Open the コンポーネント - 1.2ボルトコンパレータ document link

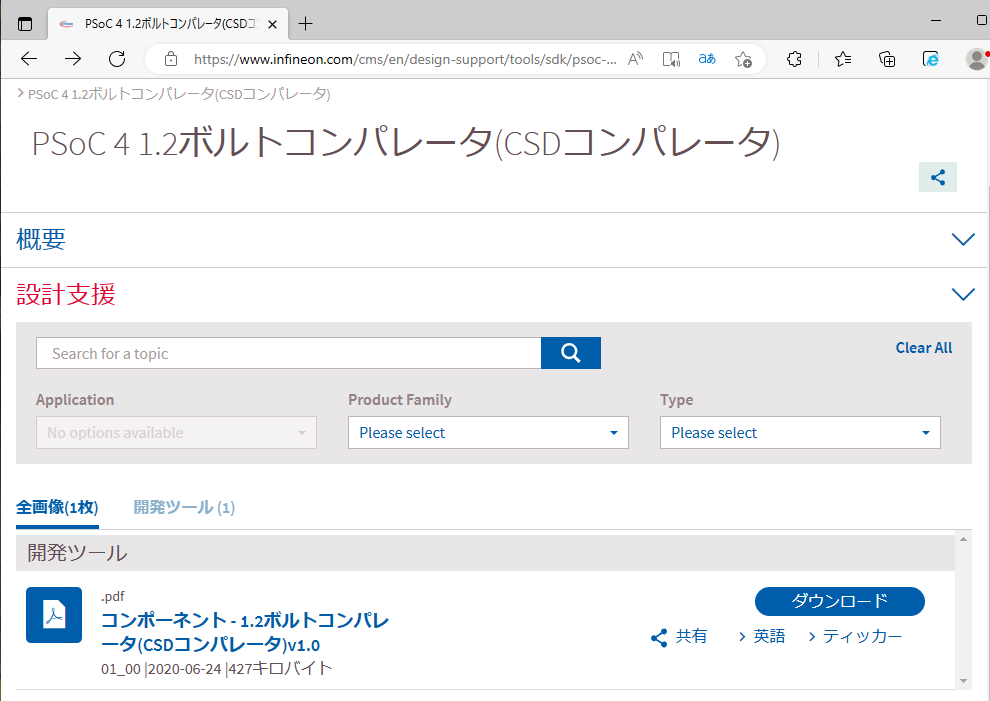pos(245,632)
